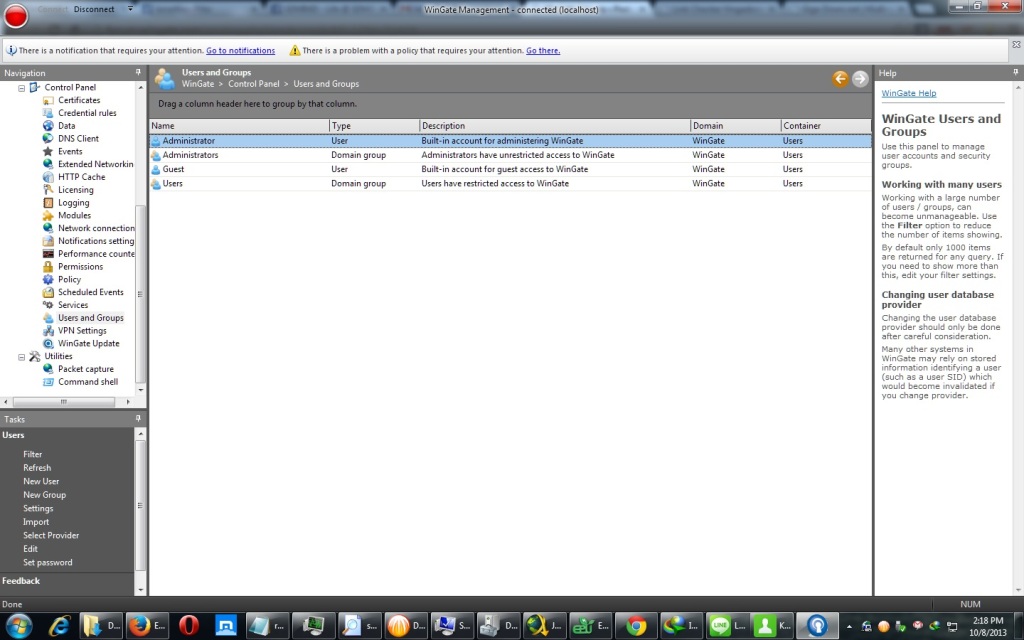Viewport: 1024px width, 640px height.
Task: Pin the Tasks panel
Action: [x=138, y=419]
